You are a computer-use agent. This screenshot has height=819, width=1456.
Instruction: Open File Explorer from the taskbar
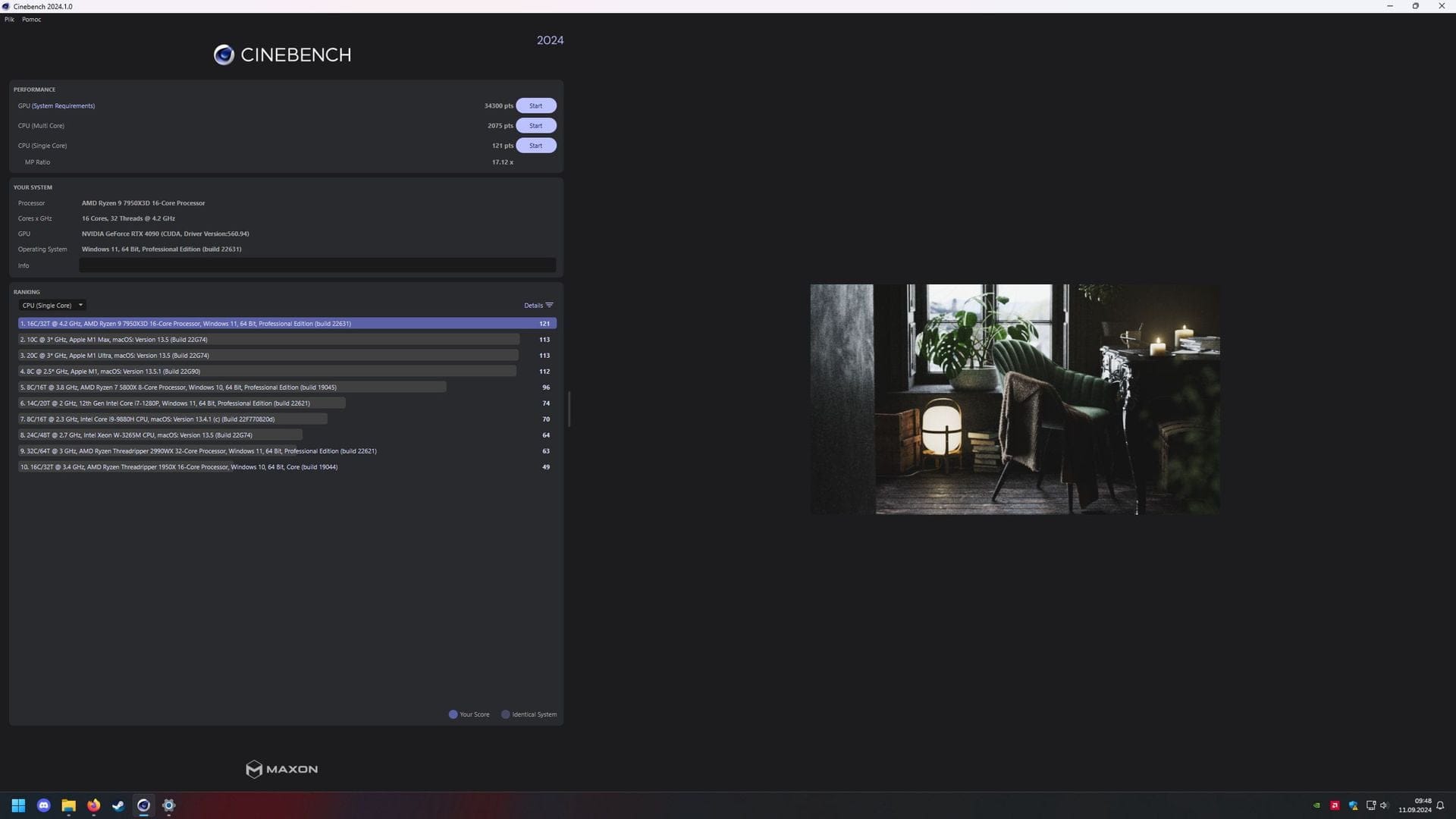point(68,805)
